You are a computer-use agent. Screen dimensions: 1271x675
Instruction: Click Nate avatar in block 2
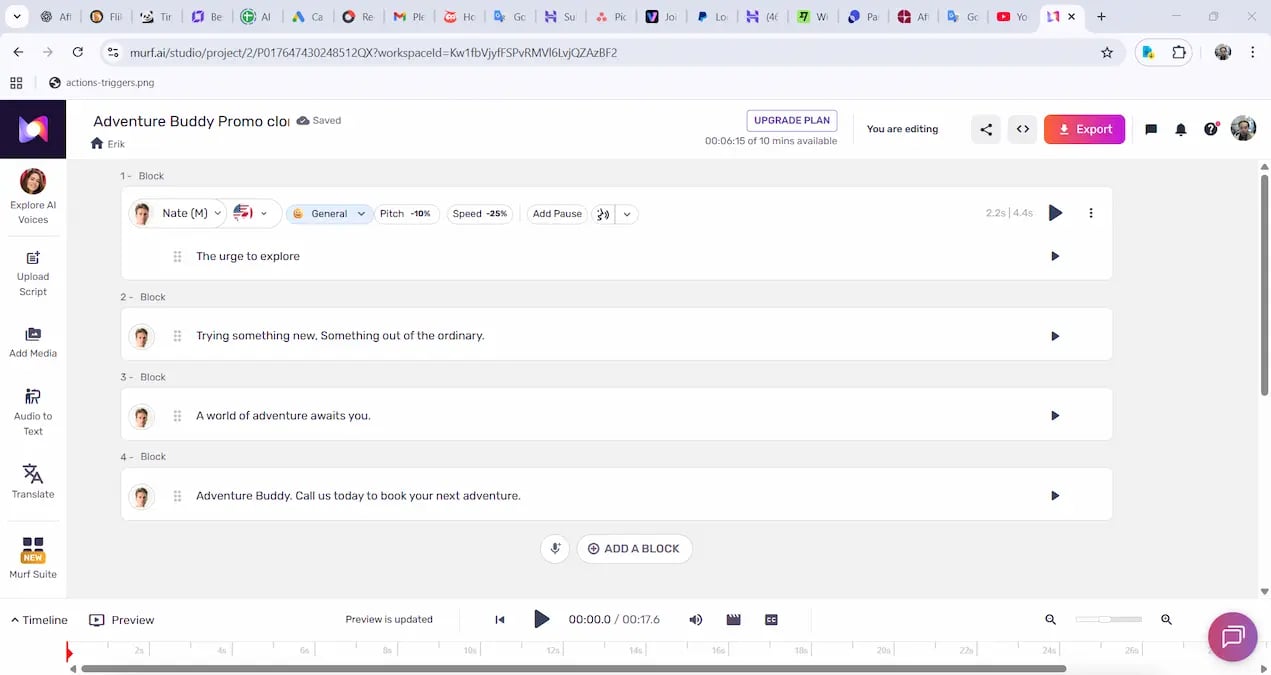click(x=142, y=336)
